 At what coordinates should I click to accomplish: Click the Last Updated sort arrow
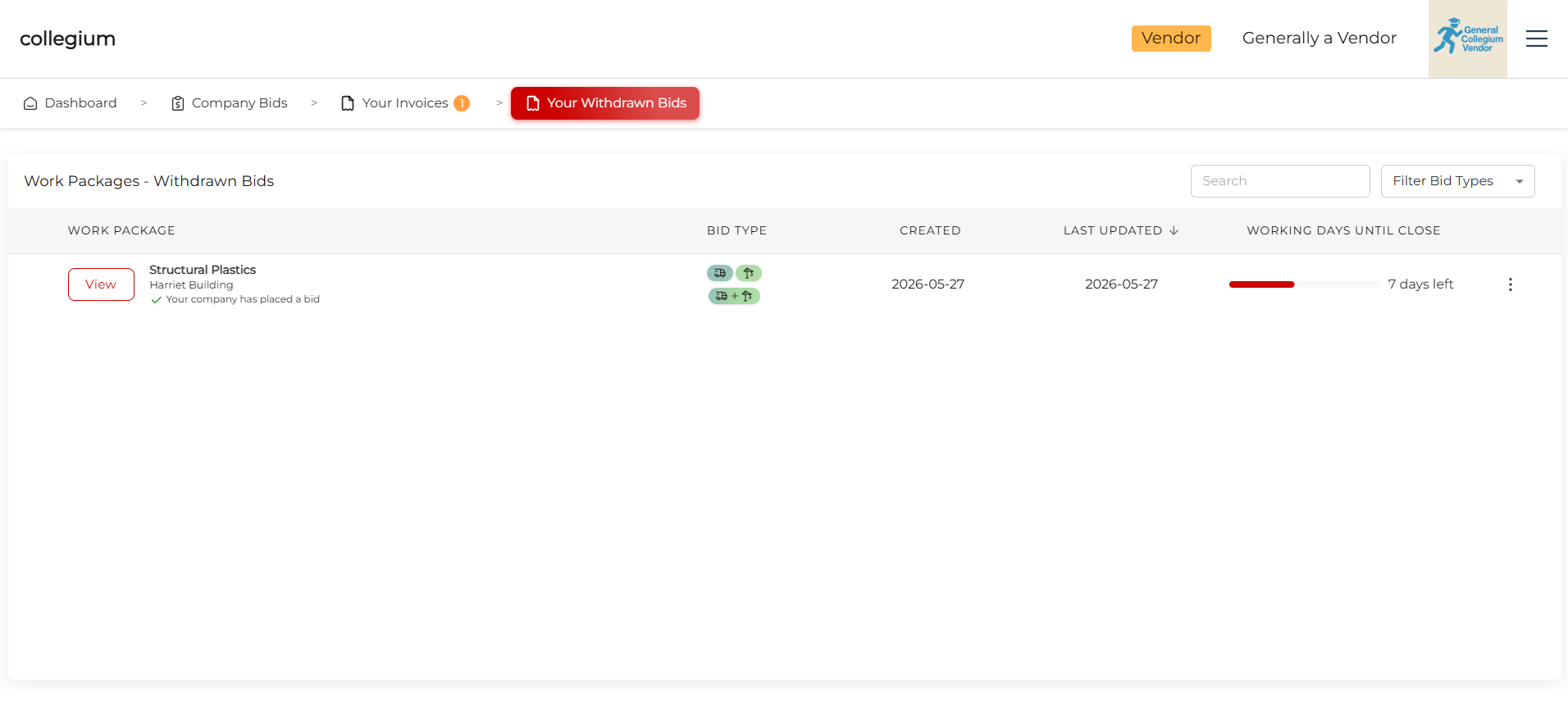1174,231
